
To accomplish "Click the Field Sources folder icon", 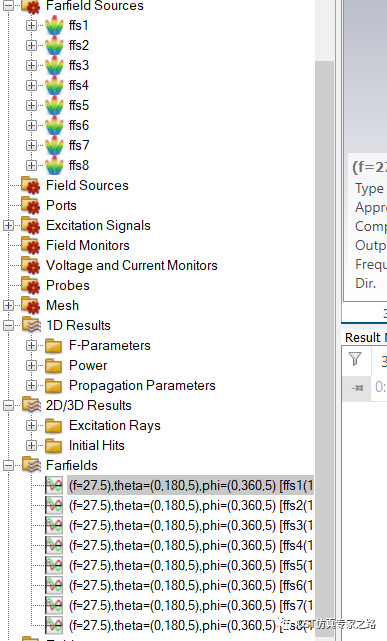I will click(31, 186).
